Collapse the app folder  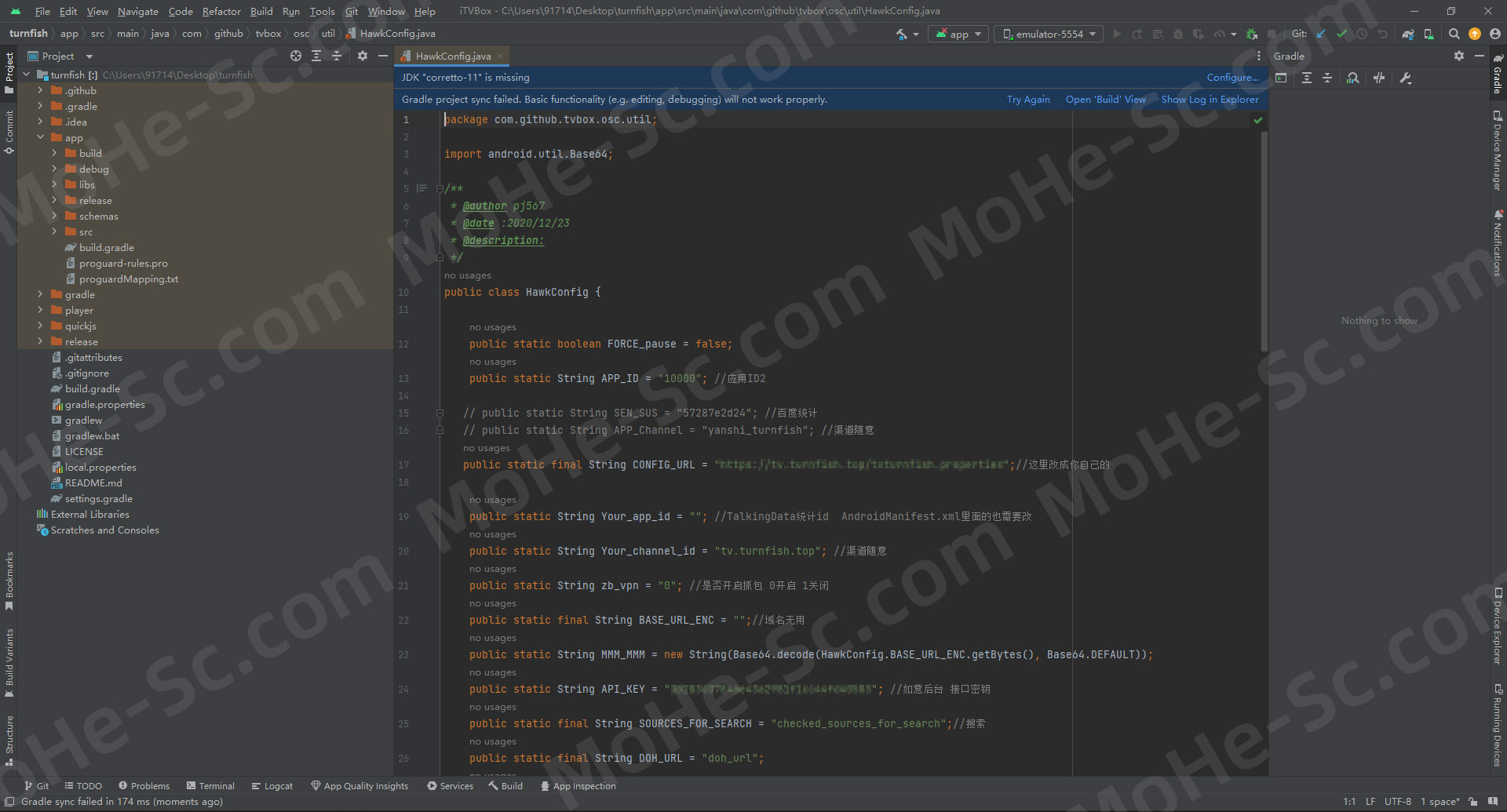(x=41, y=137)
